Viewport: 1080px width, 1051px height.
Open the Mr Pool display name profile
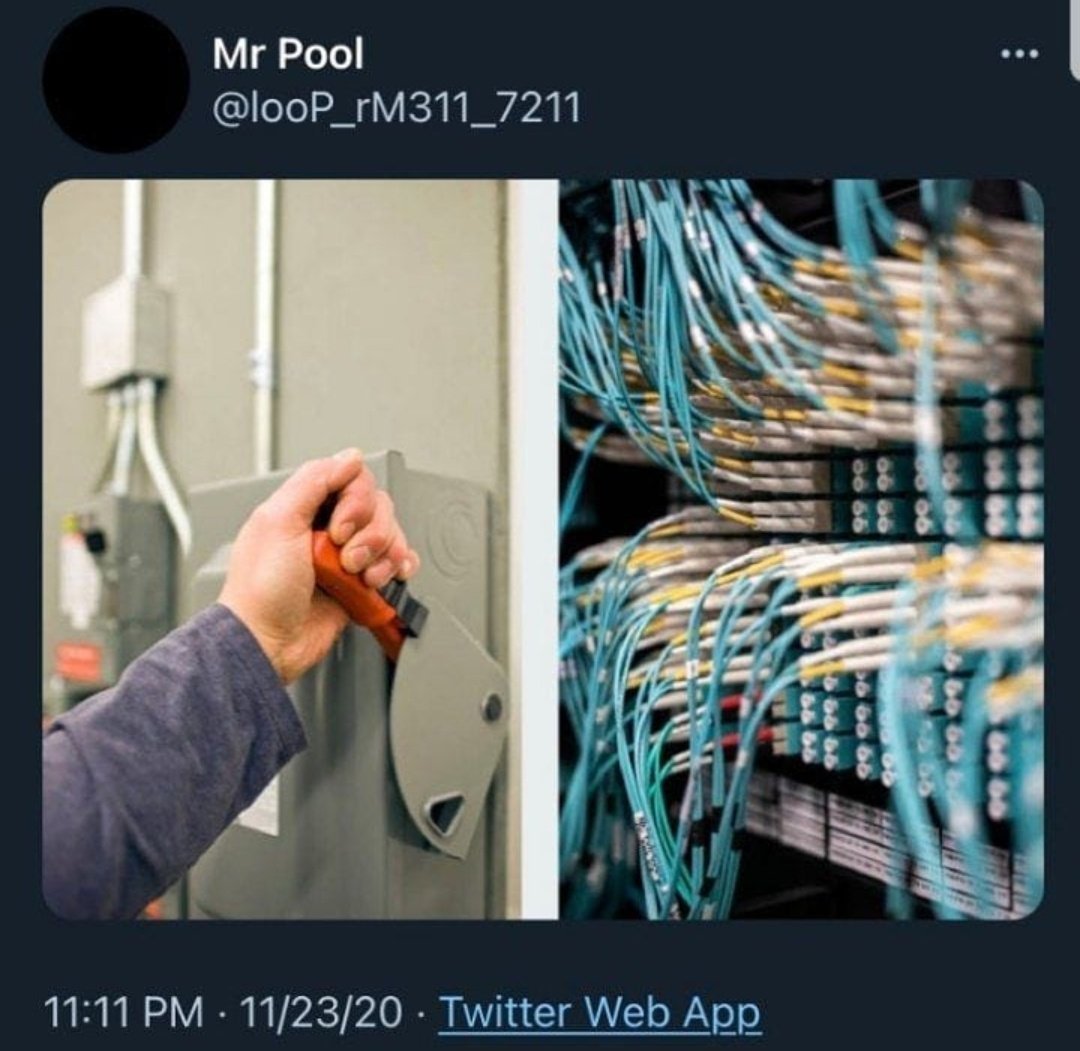point(288,53)
